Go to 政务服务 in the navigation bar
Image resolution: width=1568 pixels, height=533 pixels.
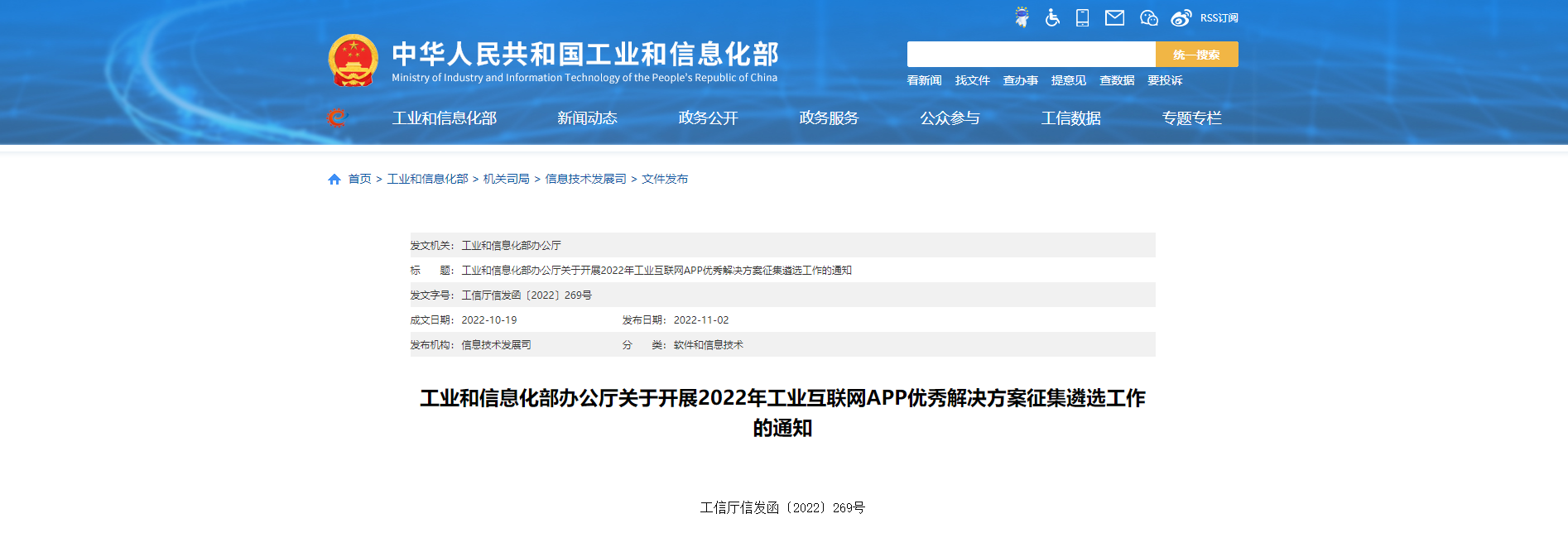(x=829, y=118)
